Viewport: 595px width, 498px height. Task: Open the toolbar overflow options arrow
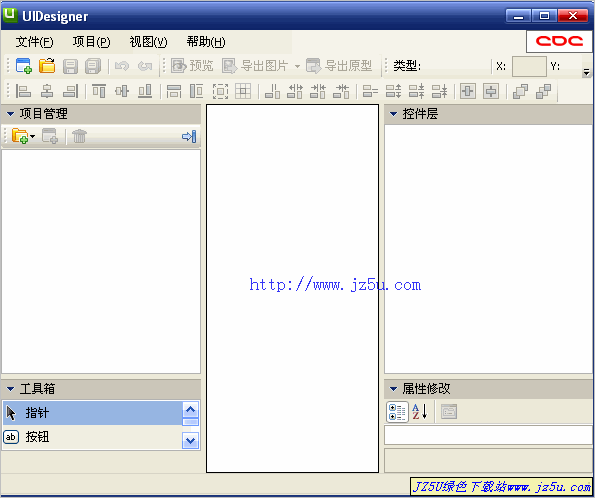(x=586, y=72)
